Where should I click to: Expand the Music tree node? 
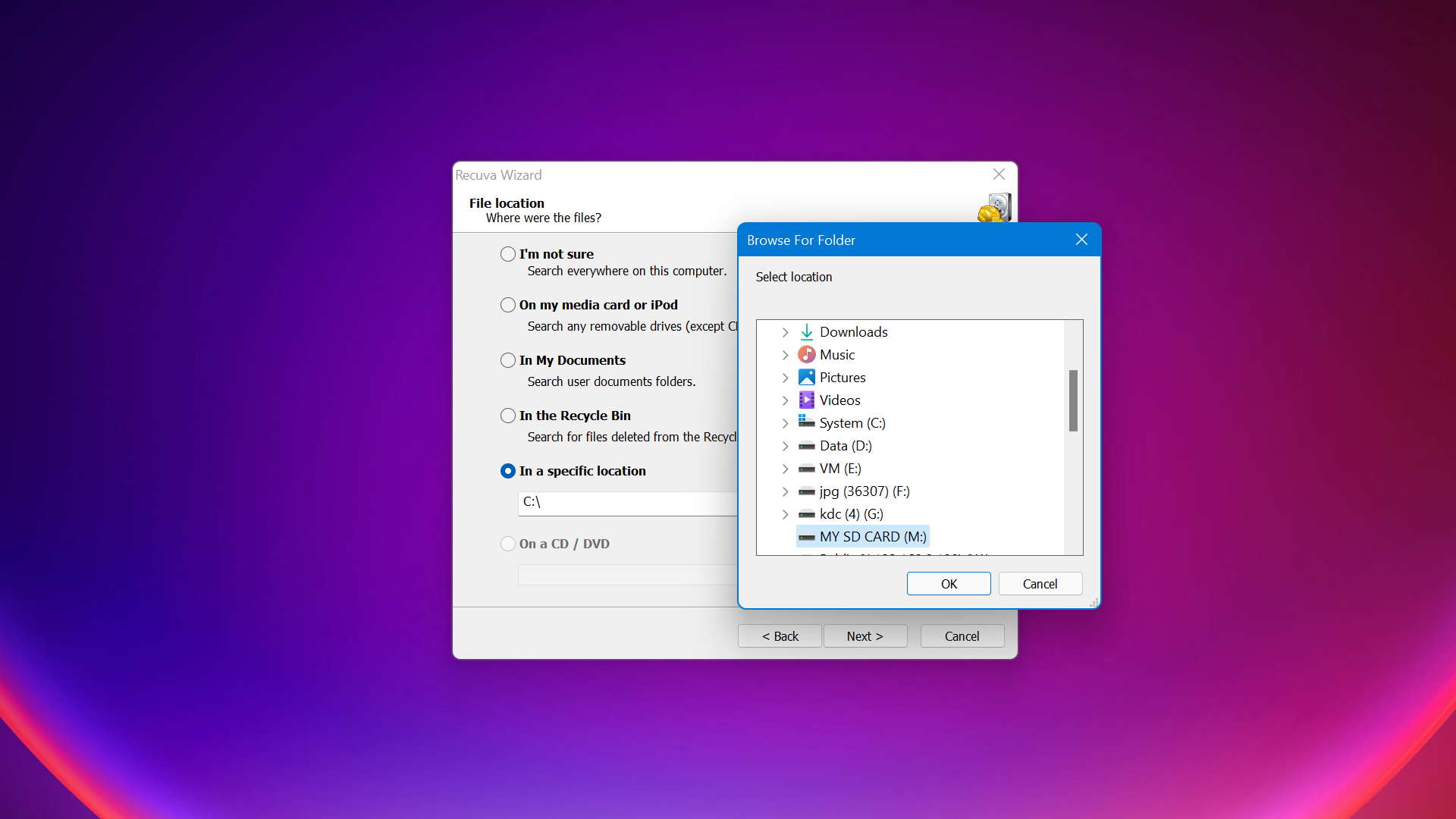pyautogui.click(x=786, y=355)
